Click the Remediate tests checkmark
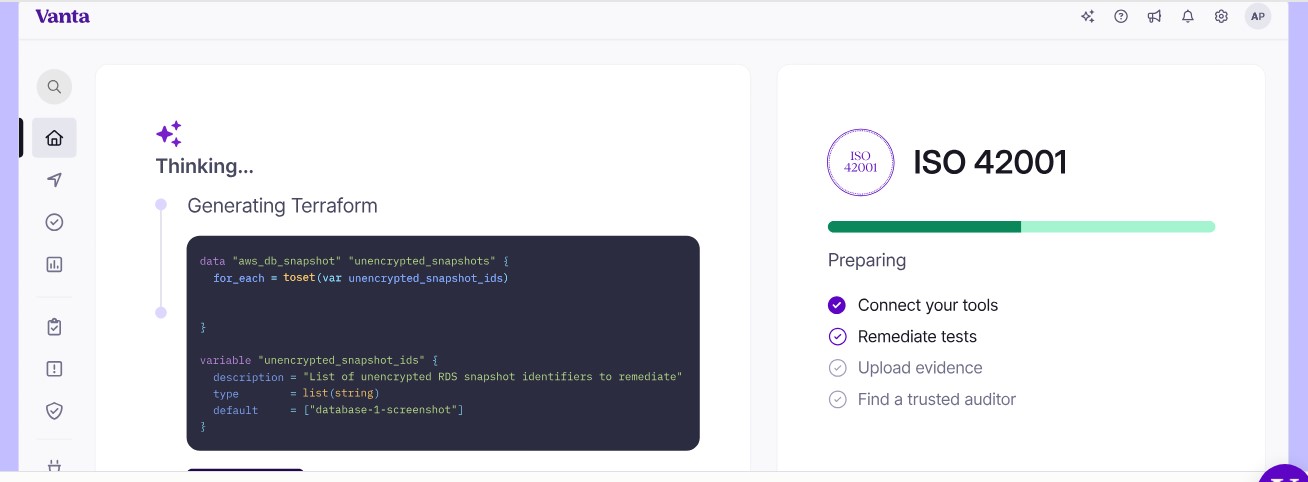Screen dimensions: 1308x482 tap(837, 337)
